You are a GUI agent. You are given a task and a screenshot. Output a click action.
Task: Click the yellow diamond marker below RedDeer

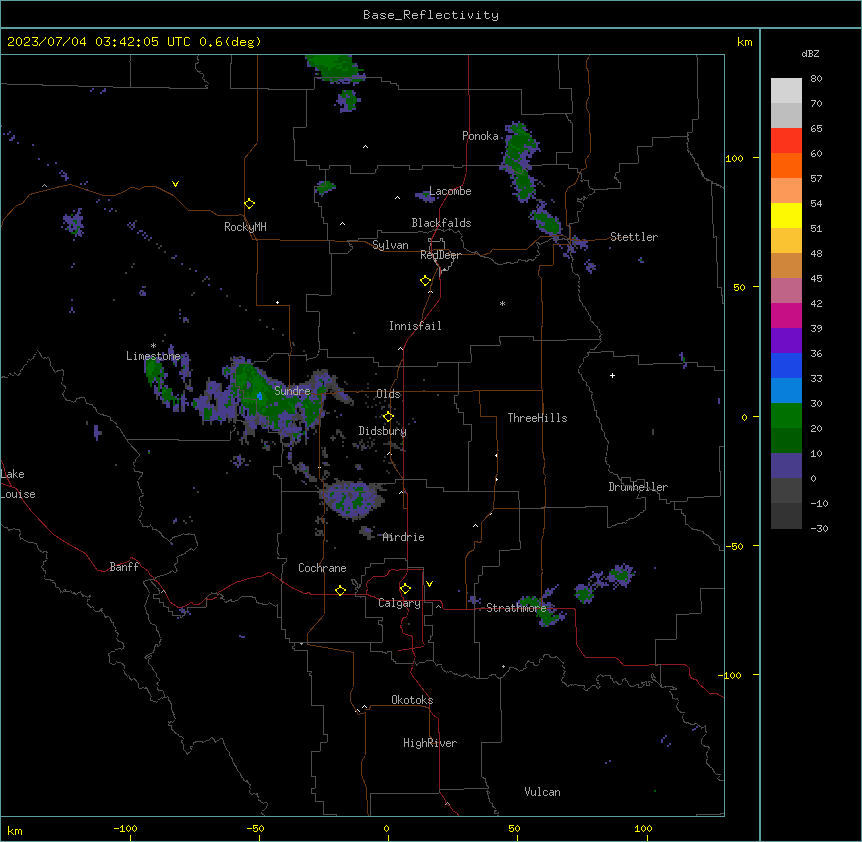click(x=426, y=281)
